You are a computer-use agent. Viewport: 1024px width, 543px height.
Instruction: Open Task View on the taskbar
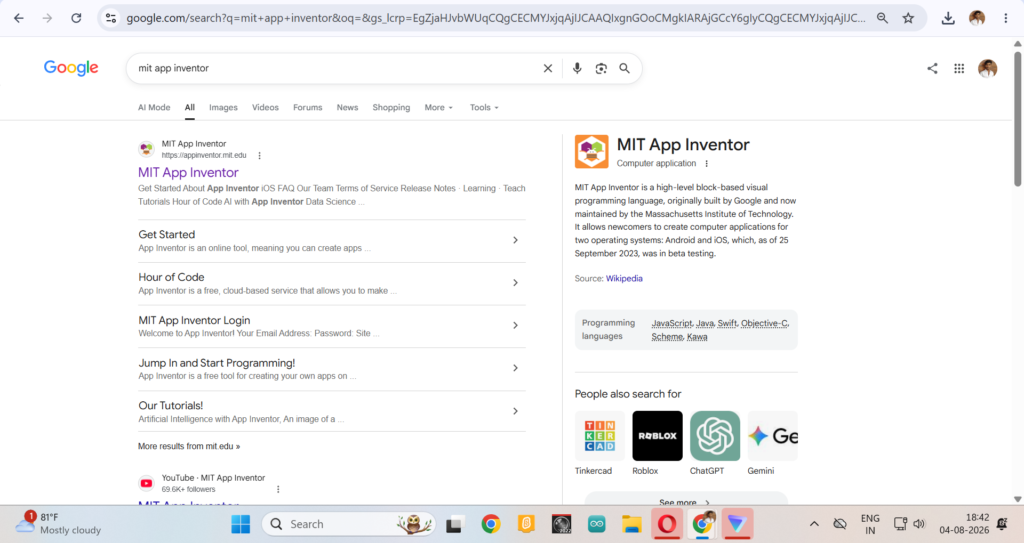[x=455, y=524]
